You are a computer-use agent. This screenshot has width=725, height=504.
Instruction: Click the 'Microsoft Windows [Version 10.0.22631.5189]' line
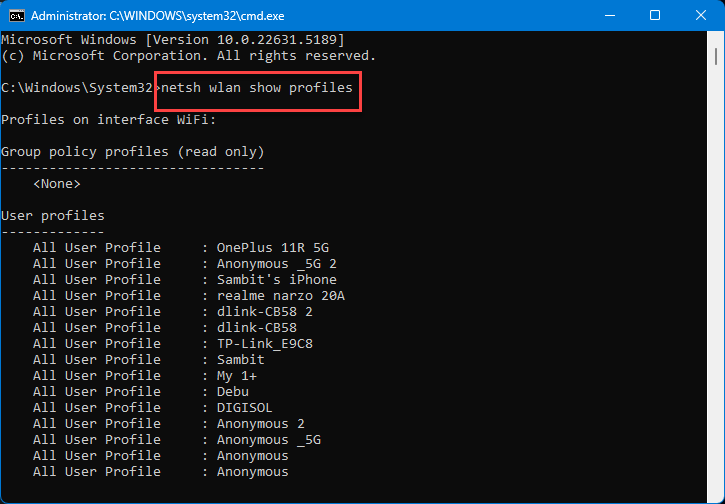coord(173,40)
